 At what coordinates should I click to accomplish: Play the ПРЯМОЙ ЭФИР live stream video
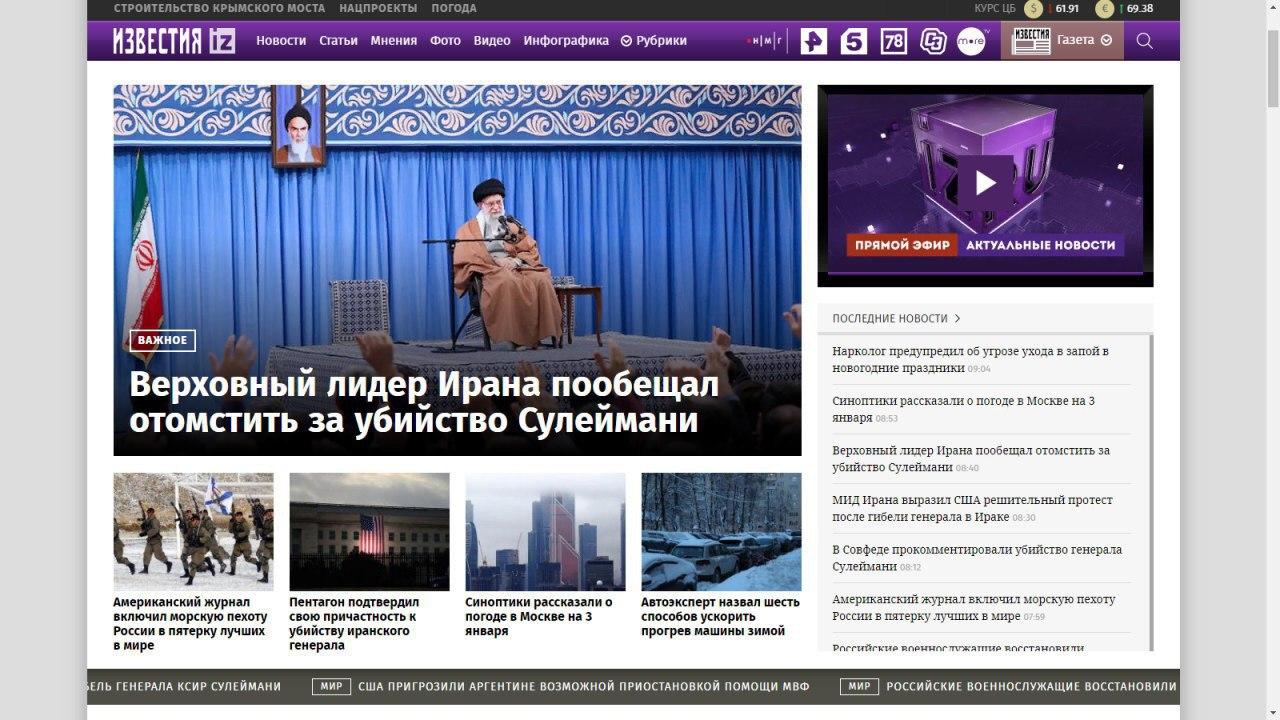[x=985, y=183]
